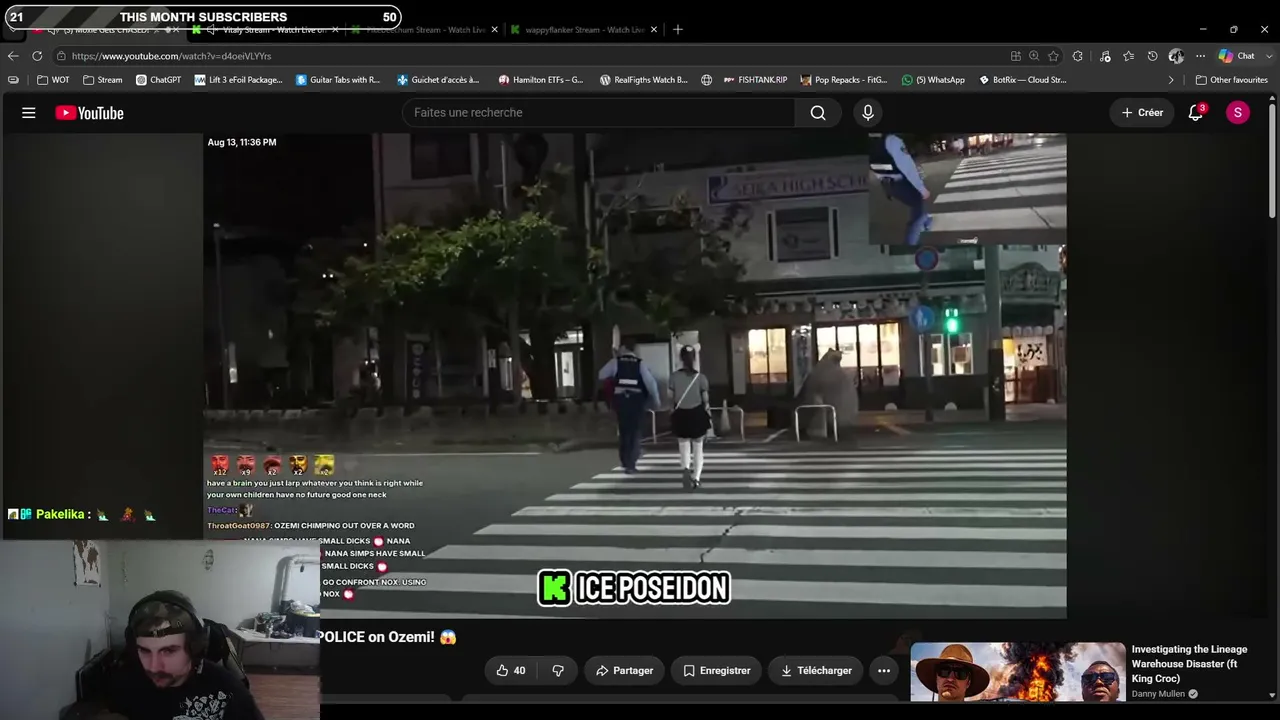Go back to the previous page
The height and width of the screenshot is (720, 1280).
tap(13, 56)
